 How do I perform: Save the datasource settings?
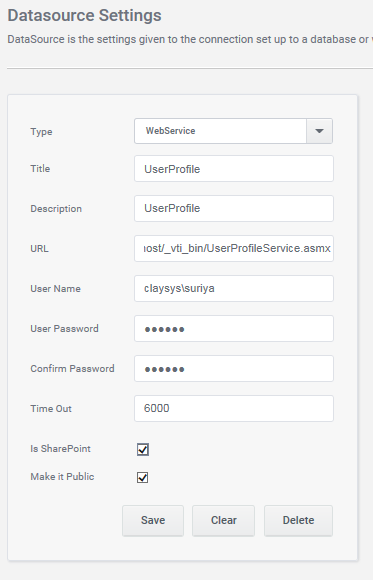(153, 520)
